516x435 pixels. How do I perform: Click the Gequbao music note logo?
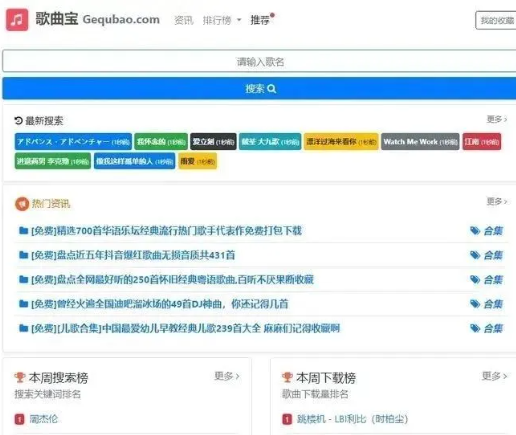pos(17,20)
